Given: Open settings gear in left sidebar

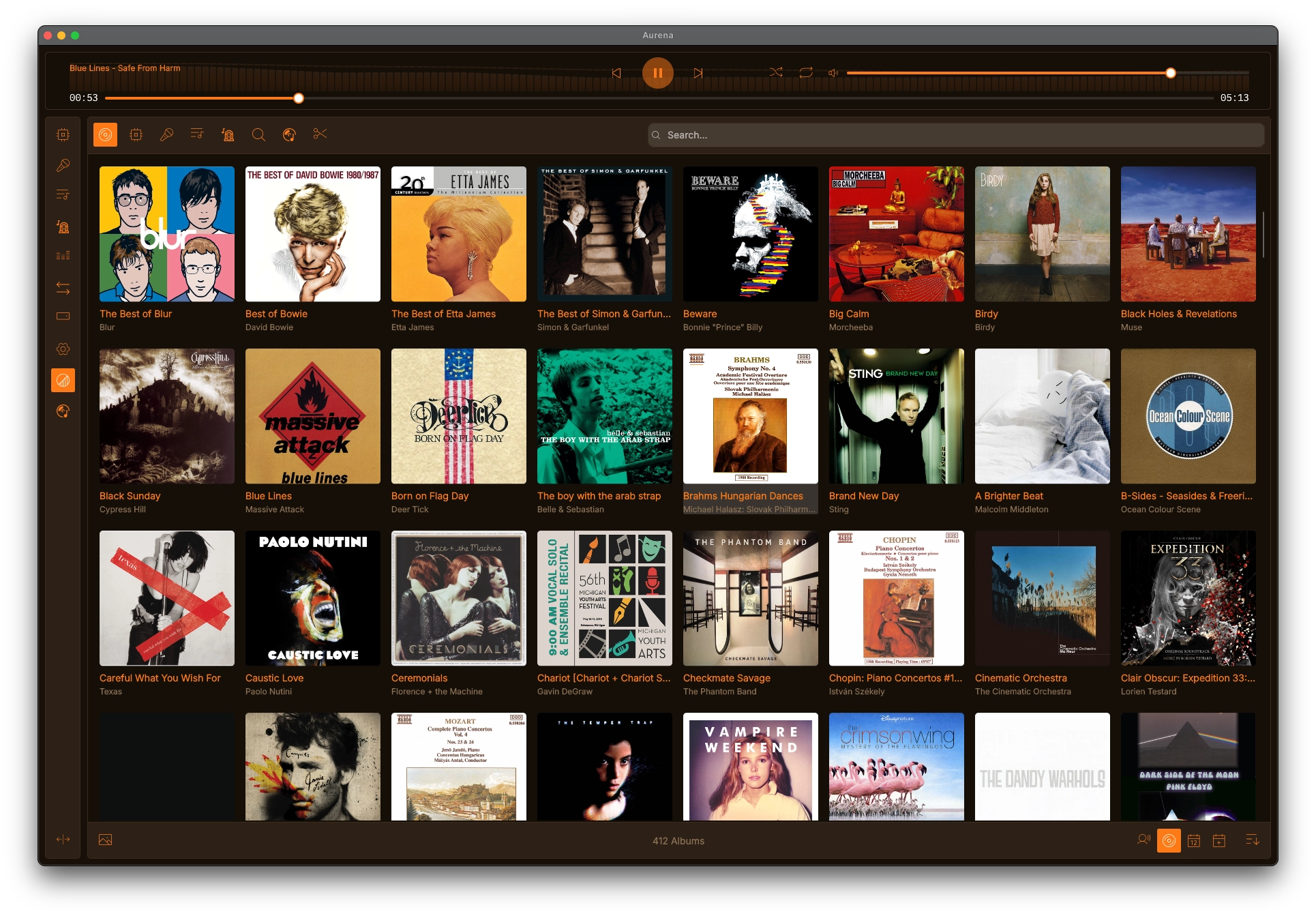Looking at the screenshot, I should click(63, 349).
